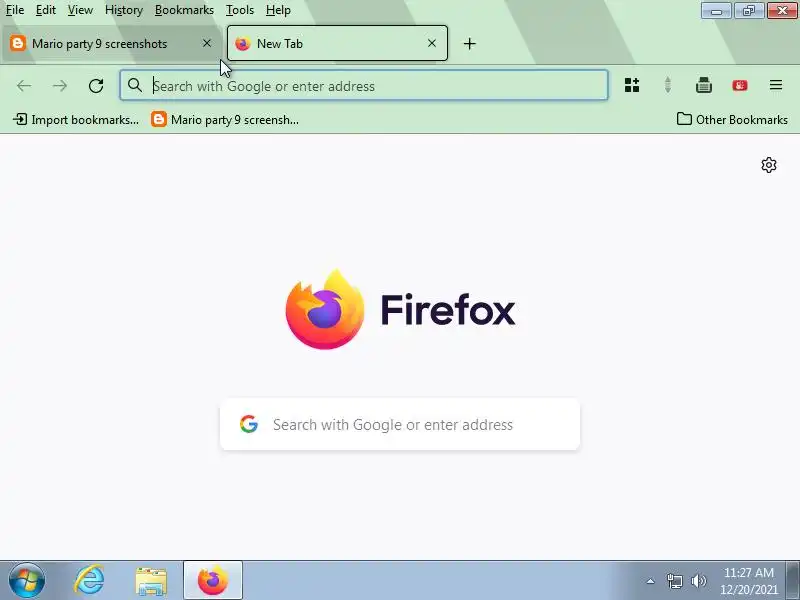This screenshot has height=600, width=800.
Task: Click the printer toolbar icon
Action: pos(704,85)
